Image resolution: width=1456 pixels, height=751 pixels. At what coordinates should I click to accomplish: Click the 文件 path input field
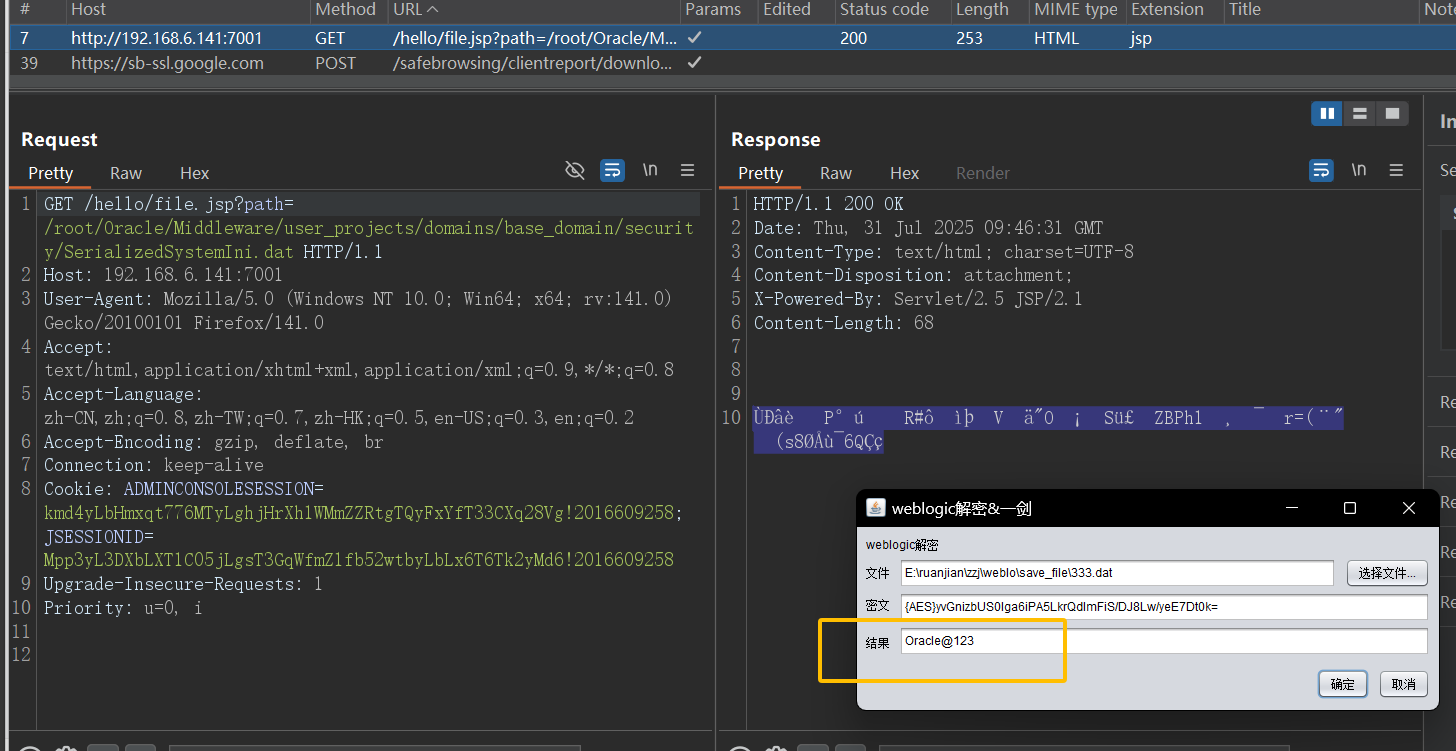1117,573
